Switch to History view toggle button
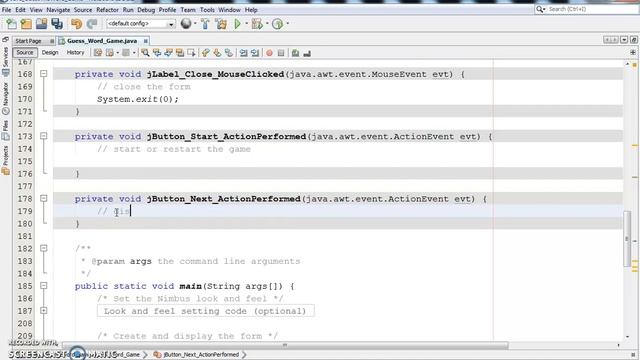The width and height of the screenshot is (640, 360). click(75, 53)
